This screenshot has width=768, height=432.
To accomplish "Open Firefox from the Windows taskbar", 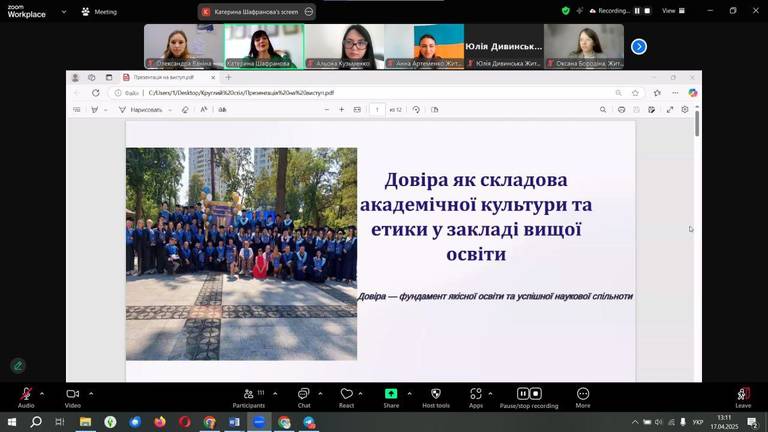I will [x=160, y=422].
